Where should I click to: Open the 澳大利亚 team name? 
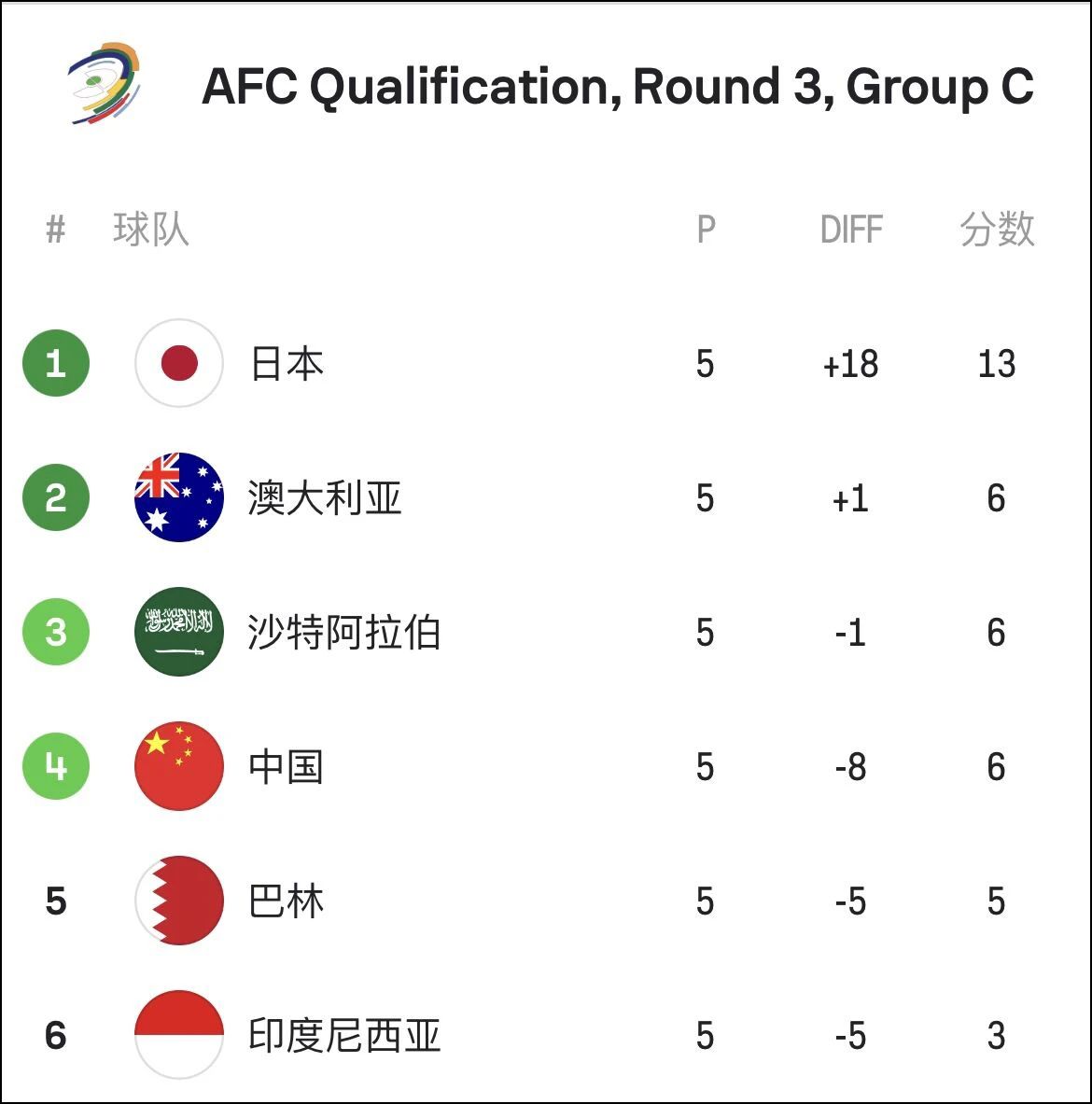(325, 498)
